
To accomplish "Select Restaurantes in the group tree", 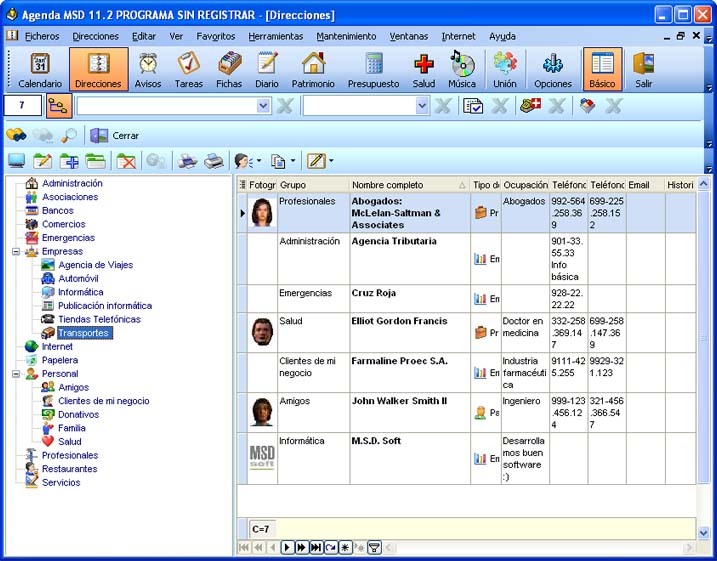I will (x=70, y=469).
